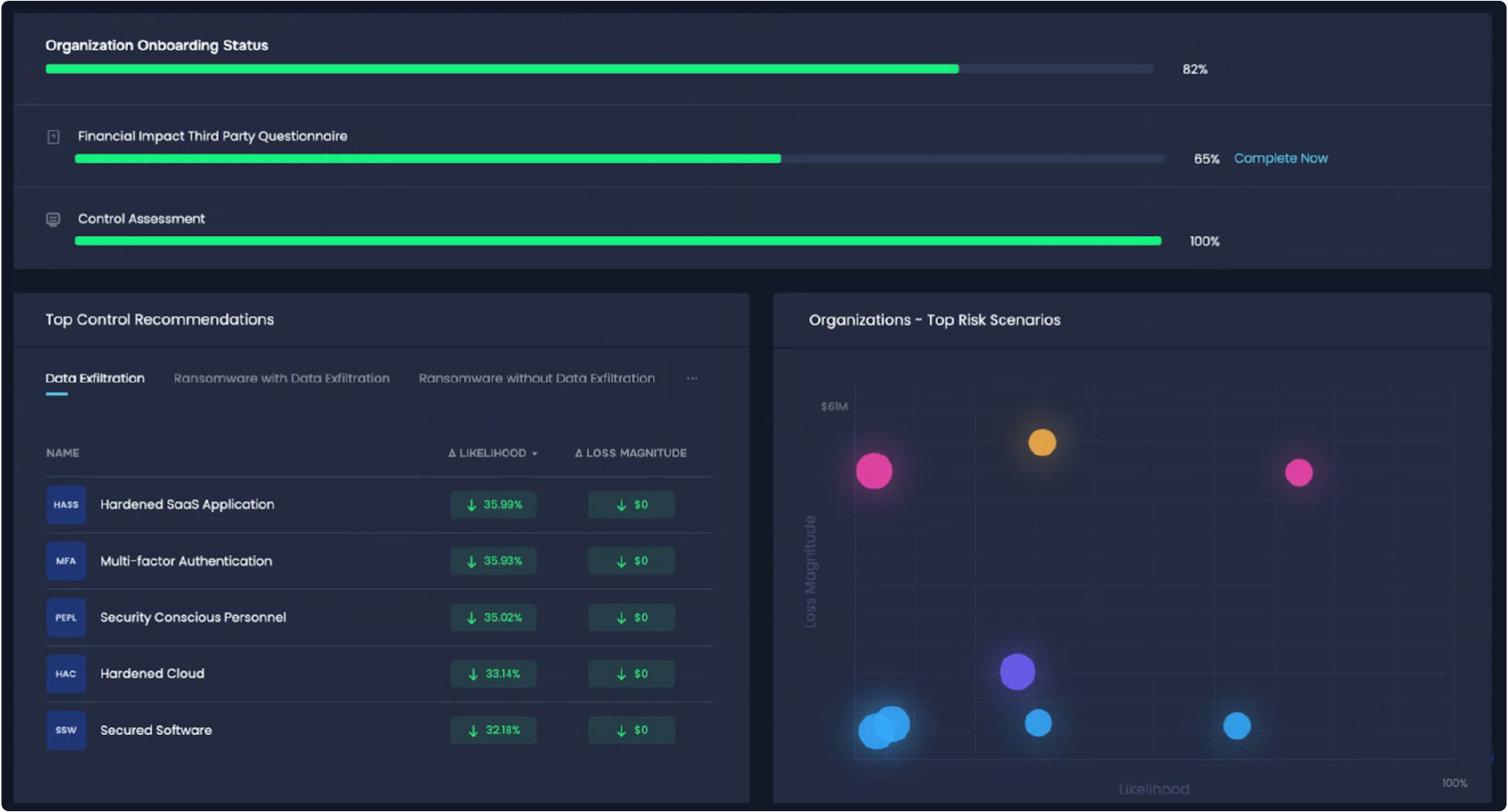Click the Control Assessment chat icon
Image resolution: width=1508 pixels, height=812 pixels.
54,220
